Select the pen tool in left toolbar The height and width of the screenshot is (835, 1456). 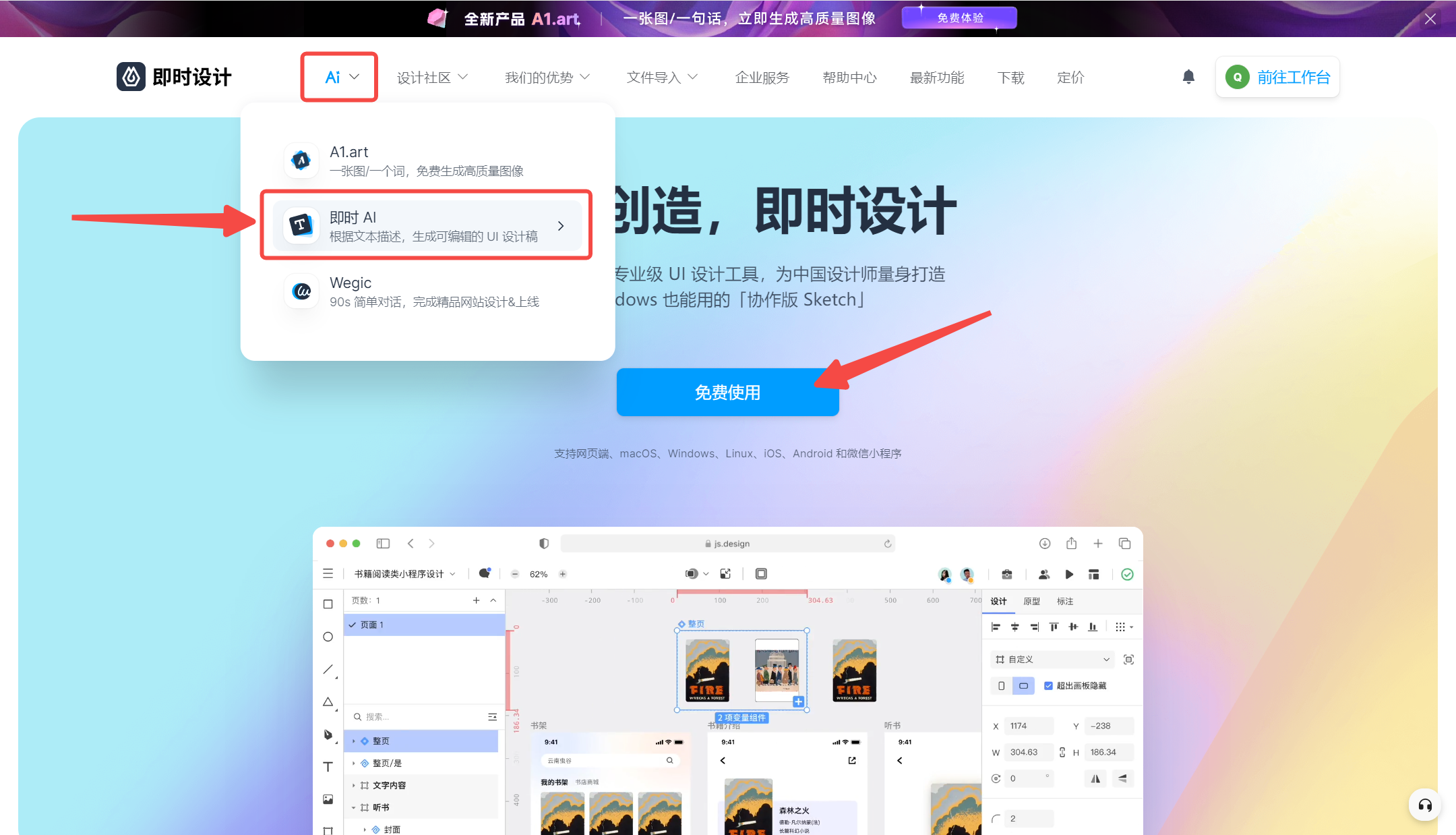coord(328,735)
